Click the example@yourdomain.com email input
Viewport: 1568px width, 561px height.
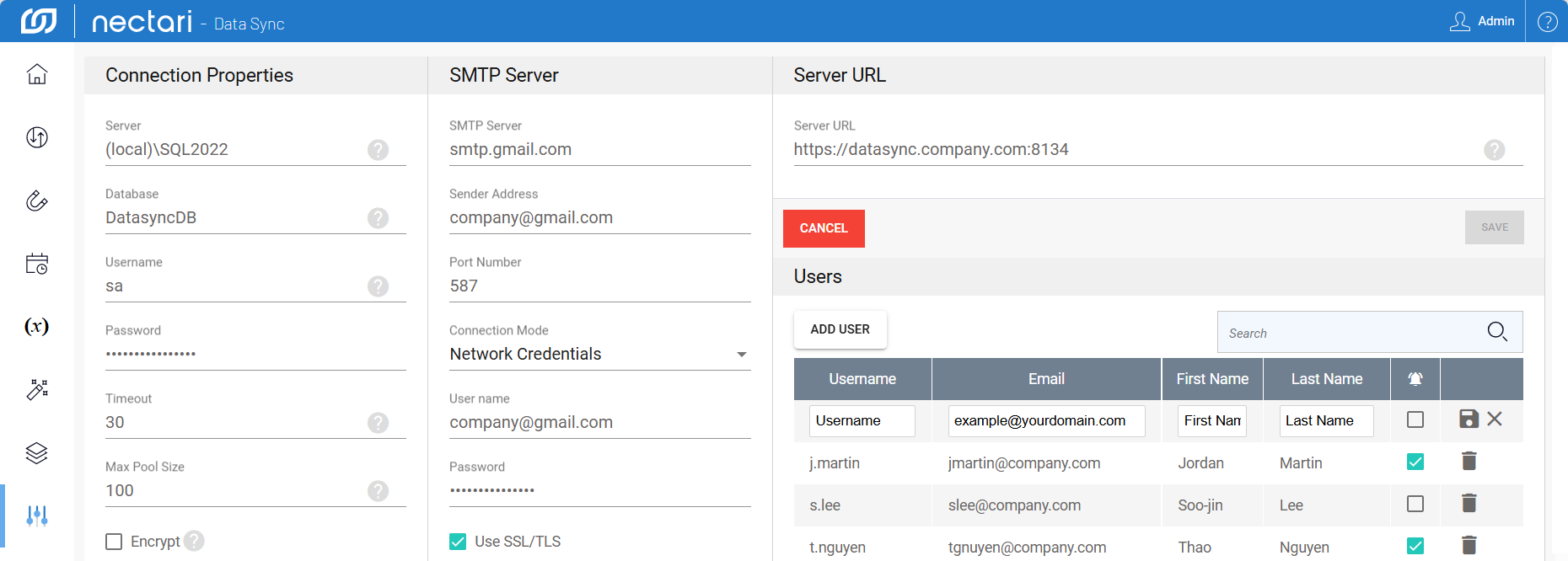coord(1046,421)
